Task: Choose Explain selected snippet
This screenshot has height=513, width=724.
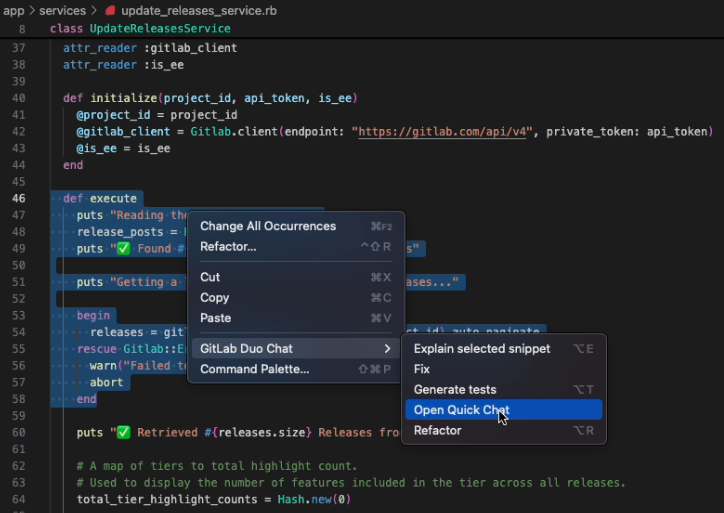Action: point(481,349)
